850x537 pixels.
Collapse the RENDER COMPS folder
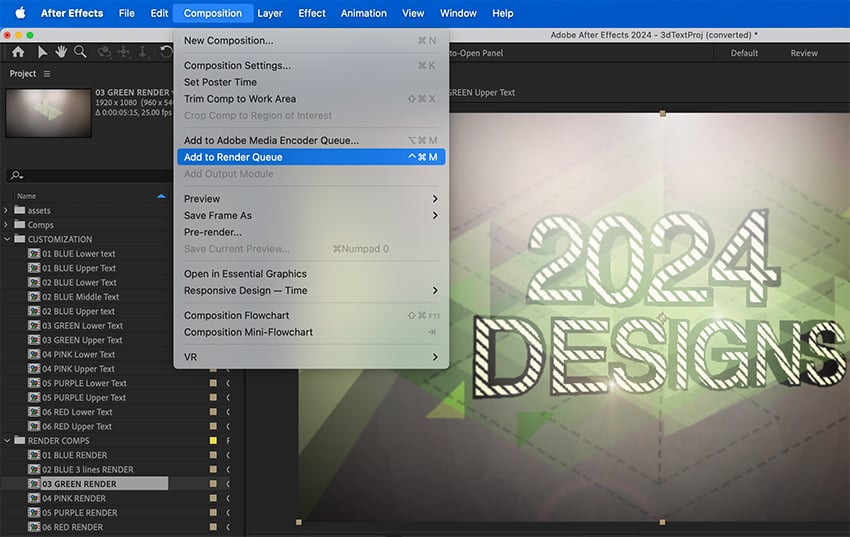pos(7,441)
